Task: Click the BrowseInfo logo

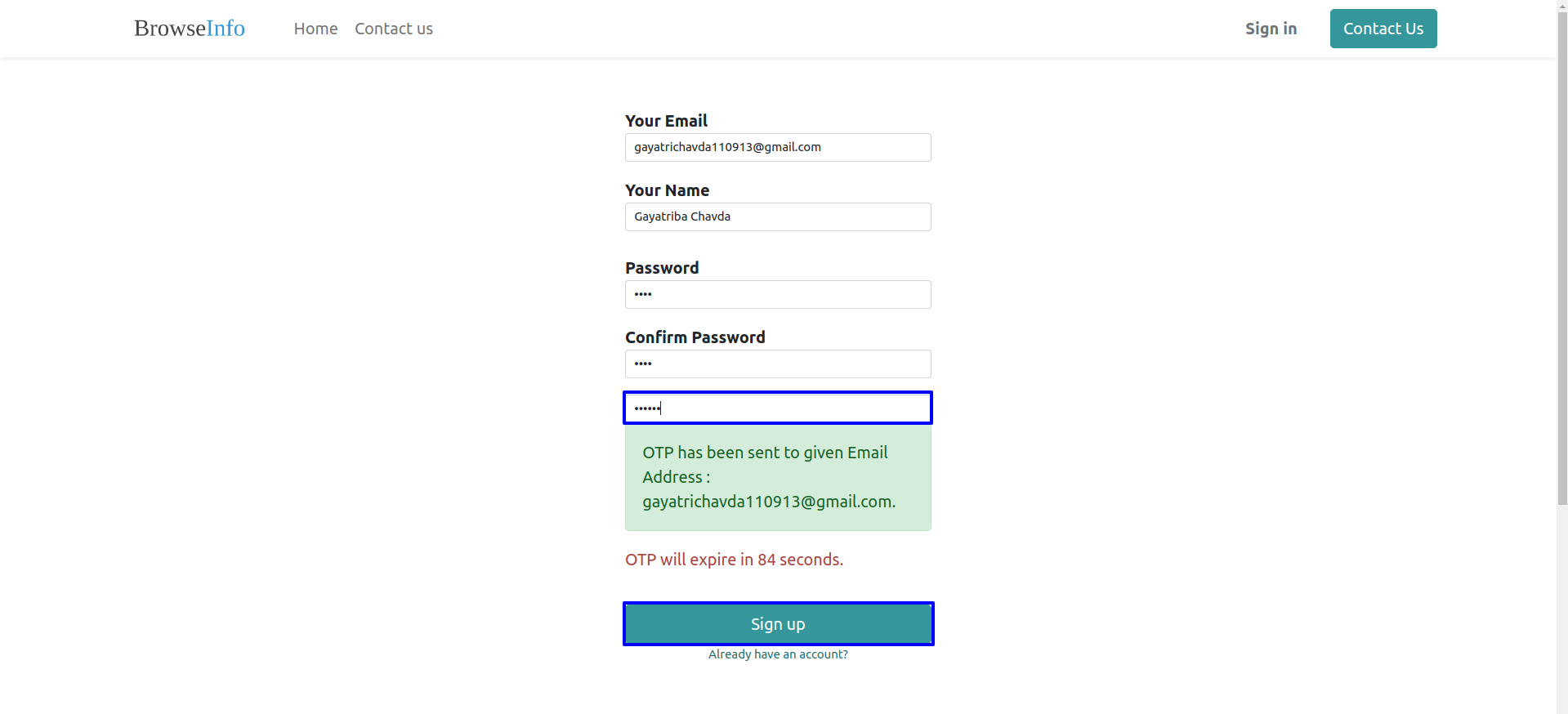Action: (190, 29)
